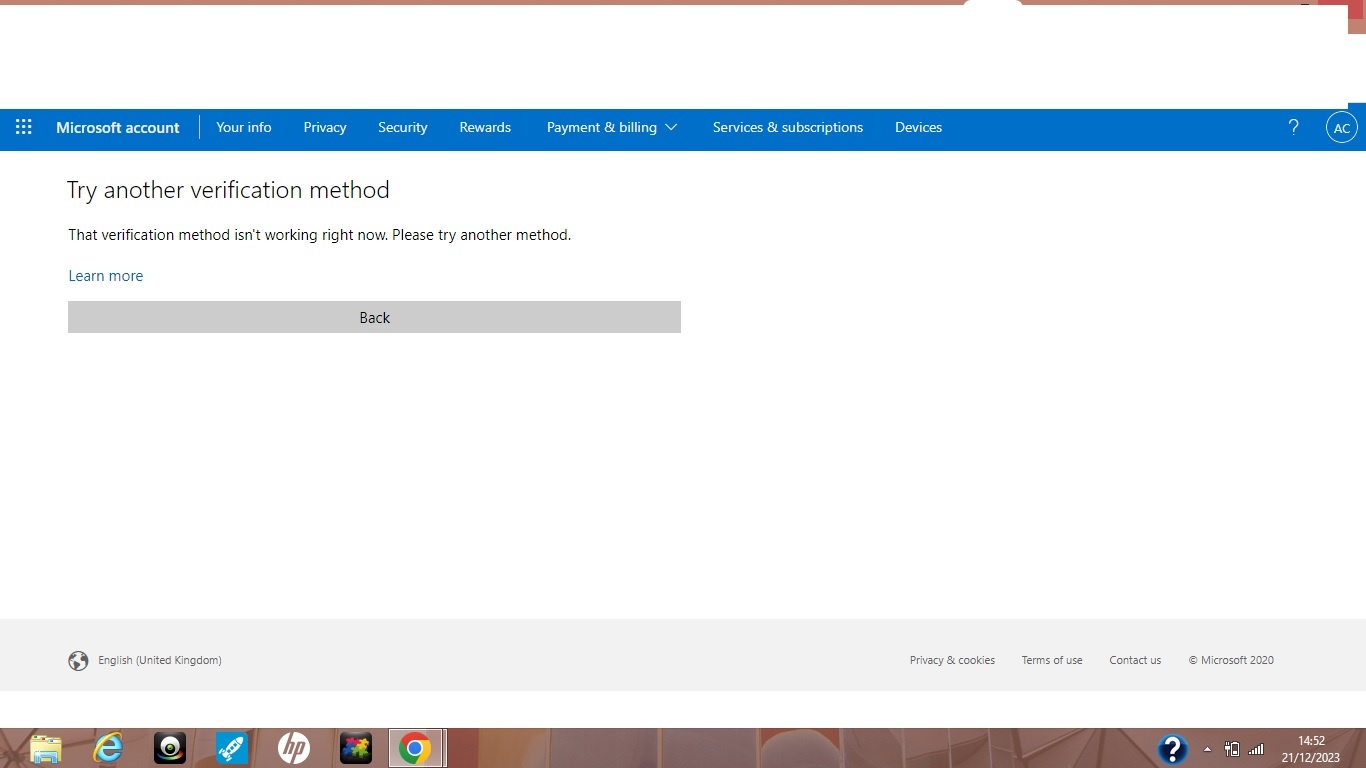
Task: Launch the HP app from taskbar
Action: pyautogui.click(x=294, y=748)
